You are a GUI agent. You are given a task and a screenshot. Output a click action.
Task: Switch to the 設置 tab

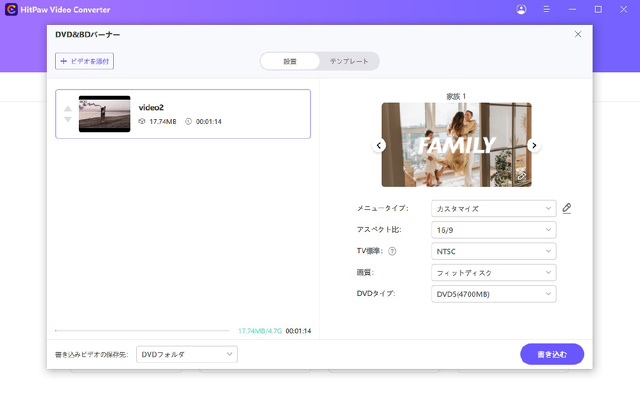point(290,61)
